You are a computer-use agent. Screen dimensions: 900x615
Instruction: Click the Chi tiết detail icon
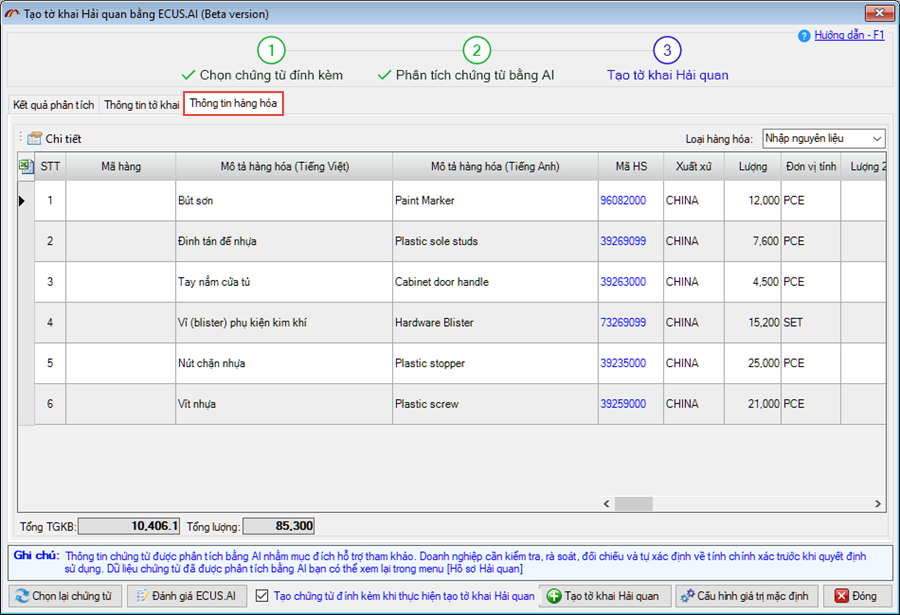coord(35,138)
